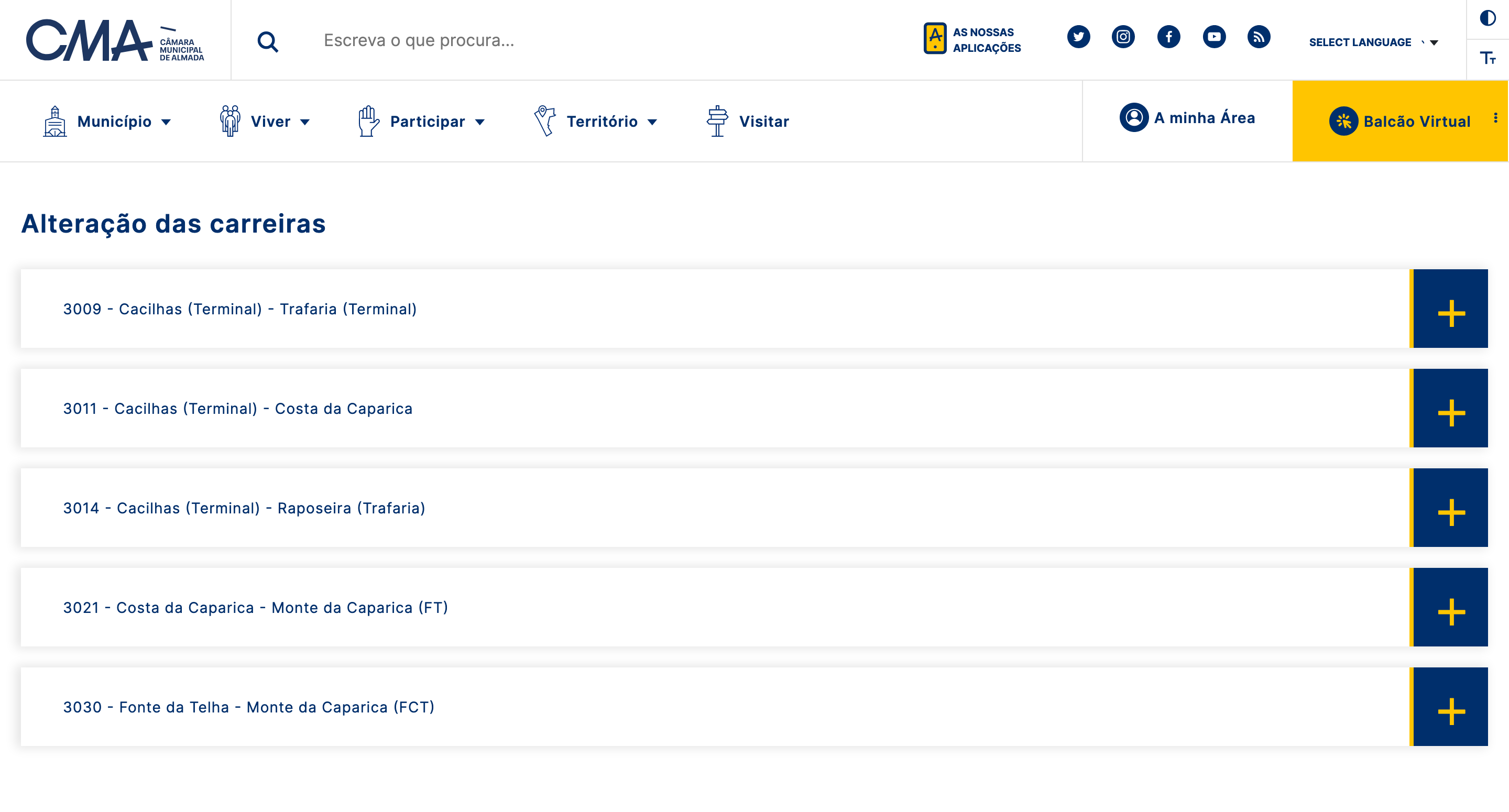Open the RSS feed icon
This screenshot has width=1509, height=812.
(x=1258, y=37)
